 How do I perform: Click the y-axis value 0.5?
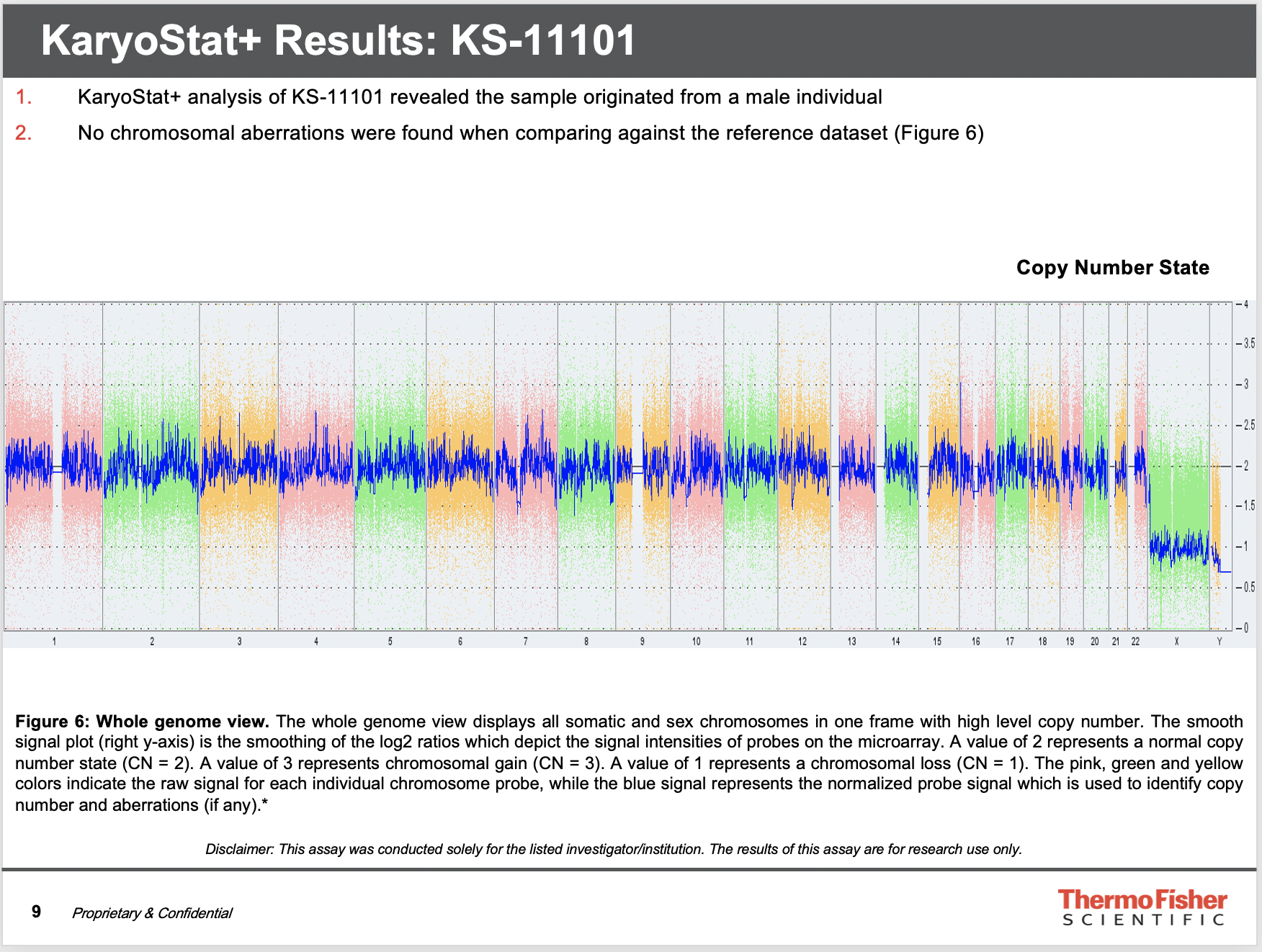[1250, 588]
